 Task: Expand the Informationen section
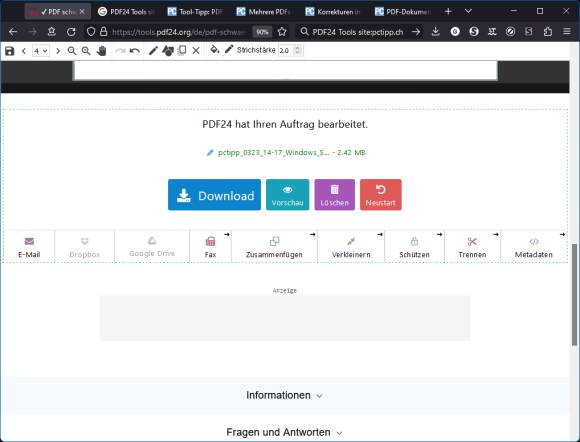[284, 395]
